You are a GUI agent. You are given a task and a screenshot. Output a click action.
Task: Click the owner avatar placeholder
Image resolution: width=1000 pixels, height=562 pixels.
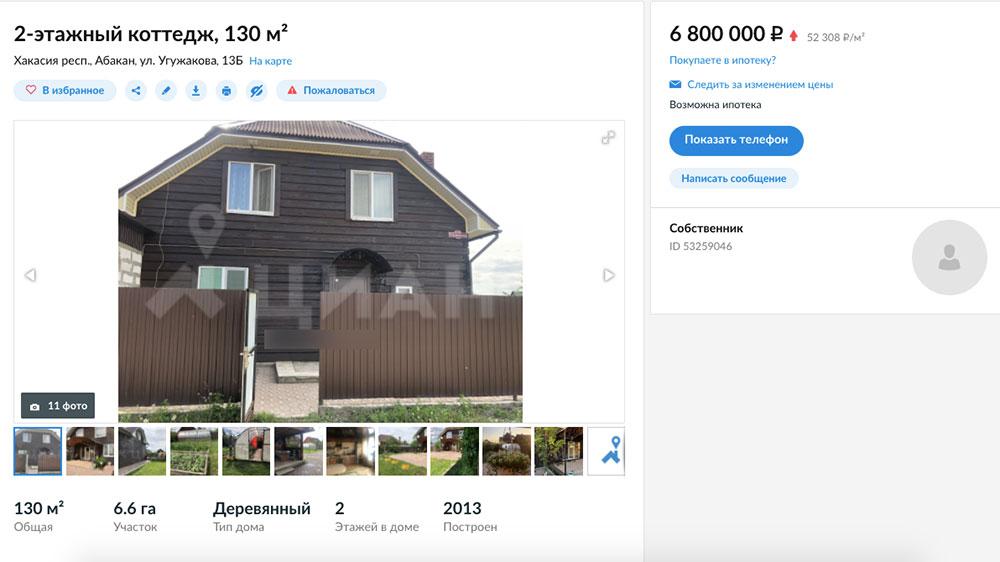(x=950, y=257)
